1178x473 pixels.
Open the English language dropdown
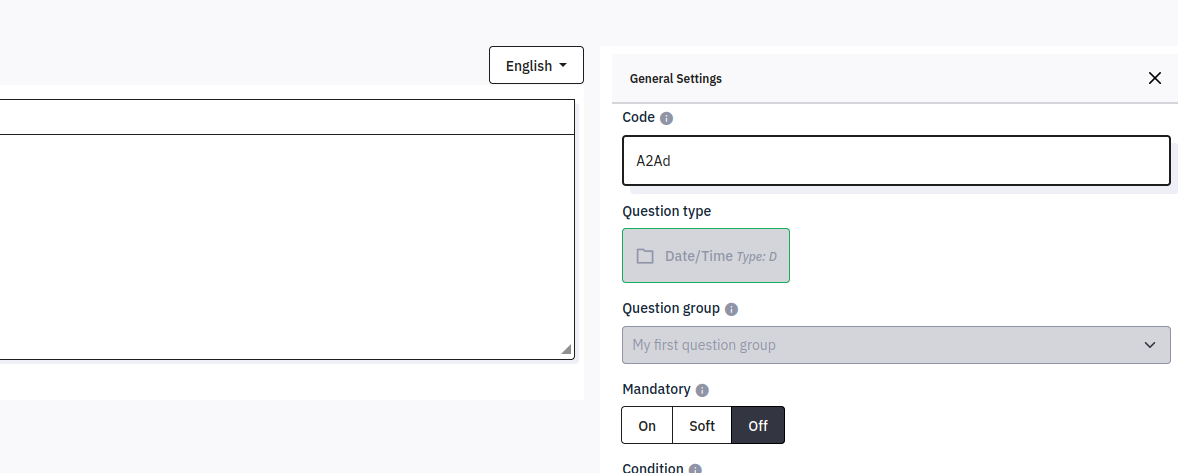[536, 65]
